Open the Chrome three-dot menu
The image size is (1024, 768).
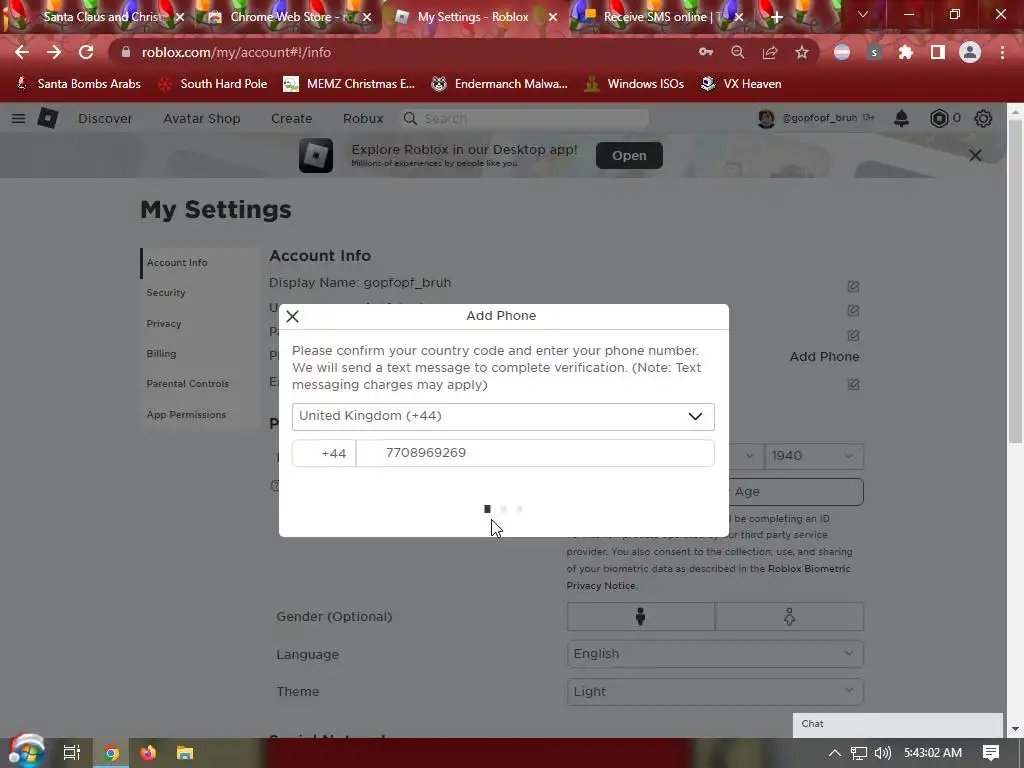click(x=1002, y=52)
